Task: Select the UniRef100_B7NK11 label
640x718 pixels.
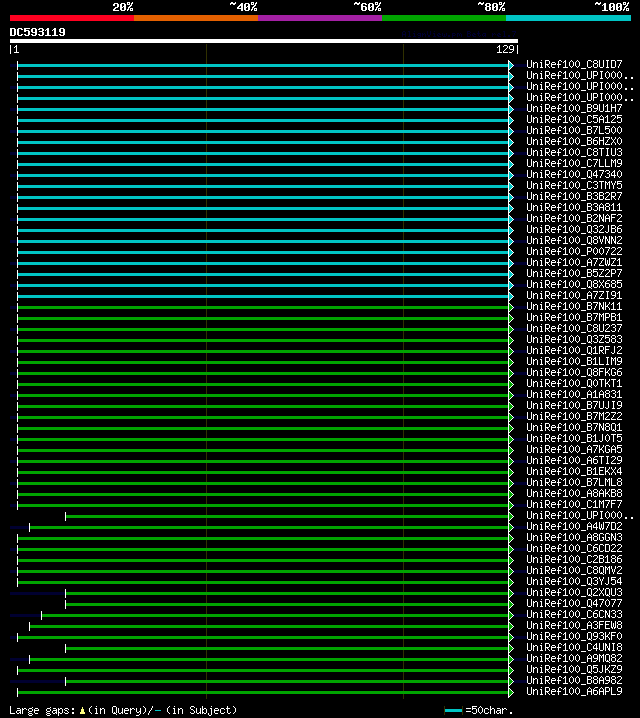Action: [574, 306]
